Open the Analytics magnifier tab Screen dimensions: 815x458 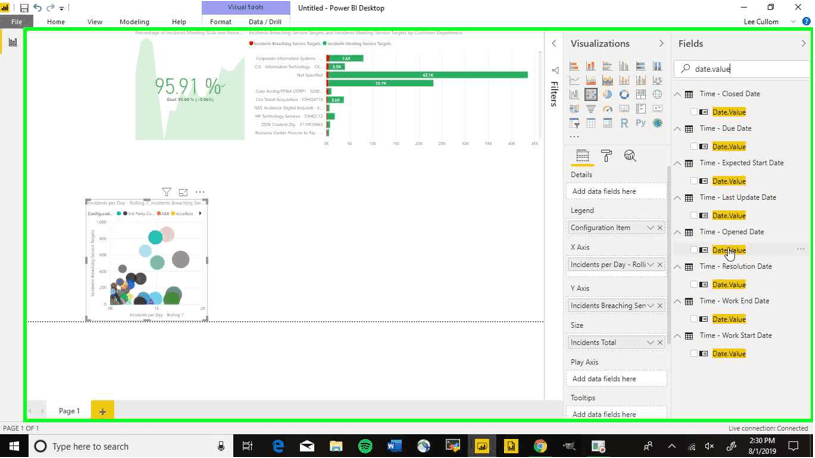tap(630, 155)
